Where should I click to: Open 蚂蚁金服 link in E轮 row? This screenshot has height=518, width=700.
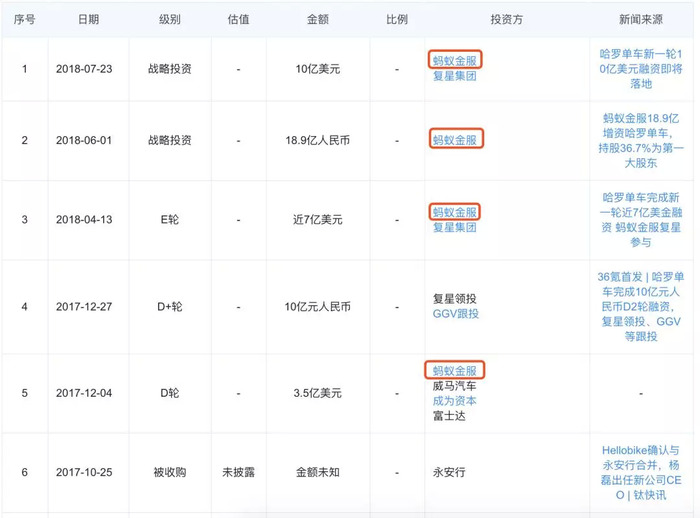click(x=454, y=212)
